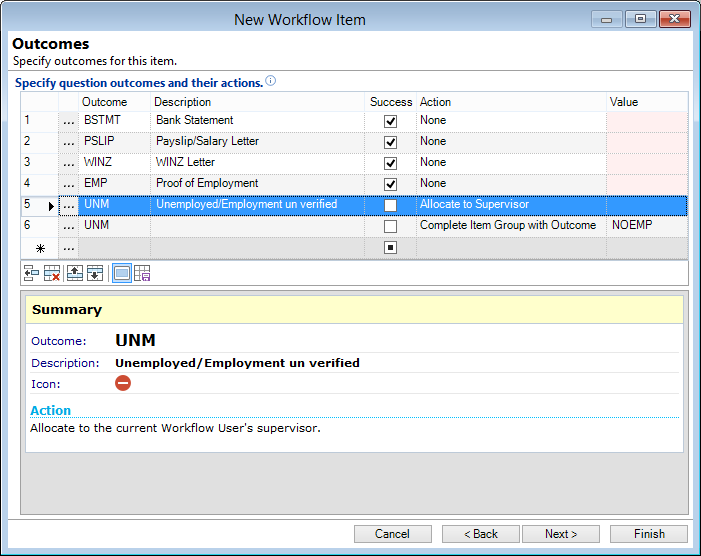Select the row 1 header

40,122
